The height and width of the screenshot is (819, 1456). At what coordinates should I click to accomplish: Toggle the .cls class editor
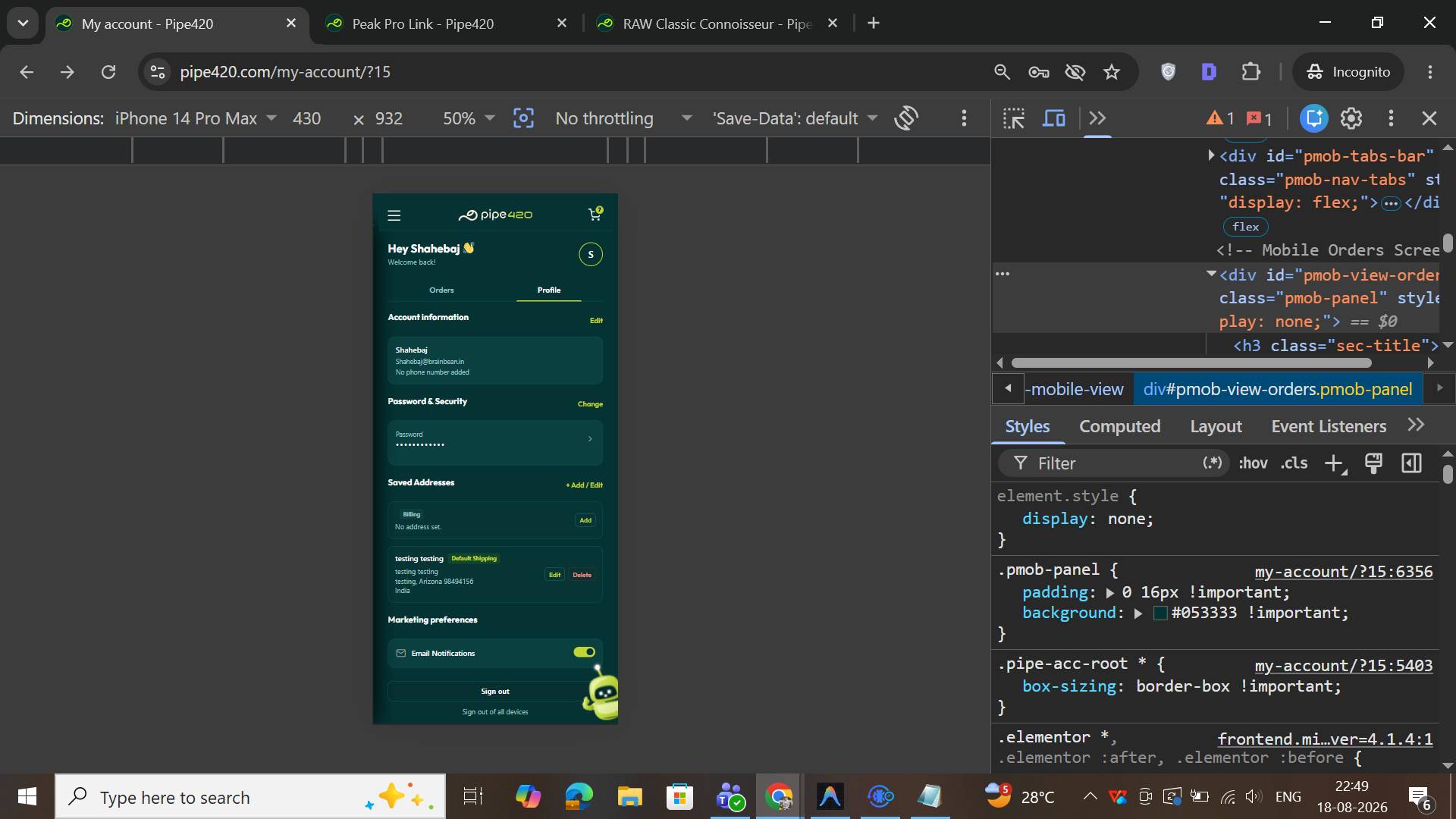pyautogui.click(x=1294, y=463)
